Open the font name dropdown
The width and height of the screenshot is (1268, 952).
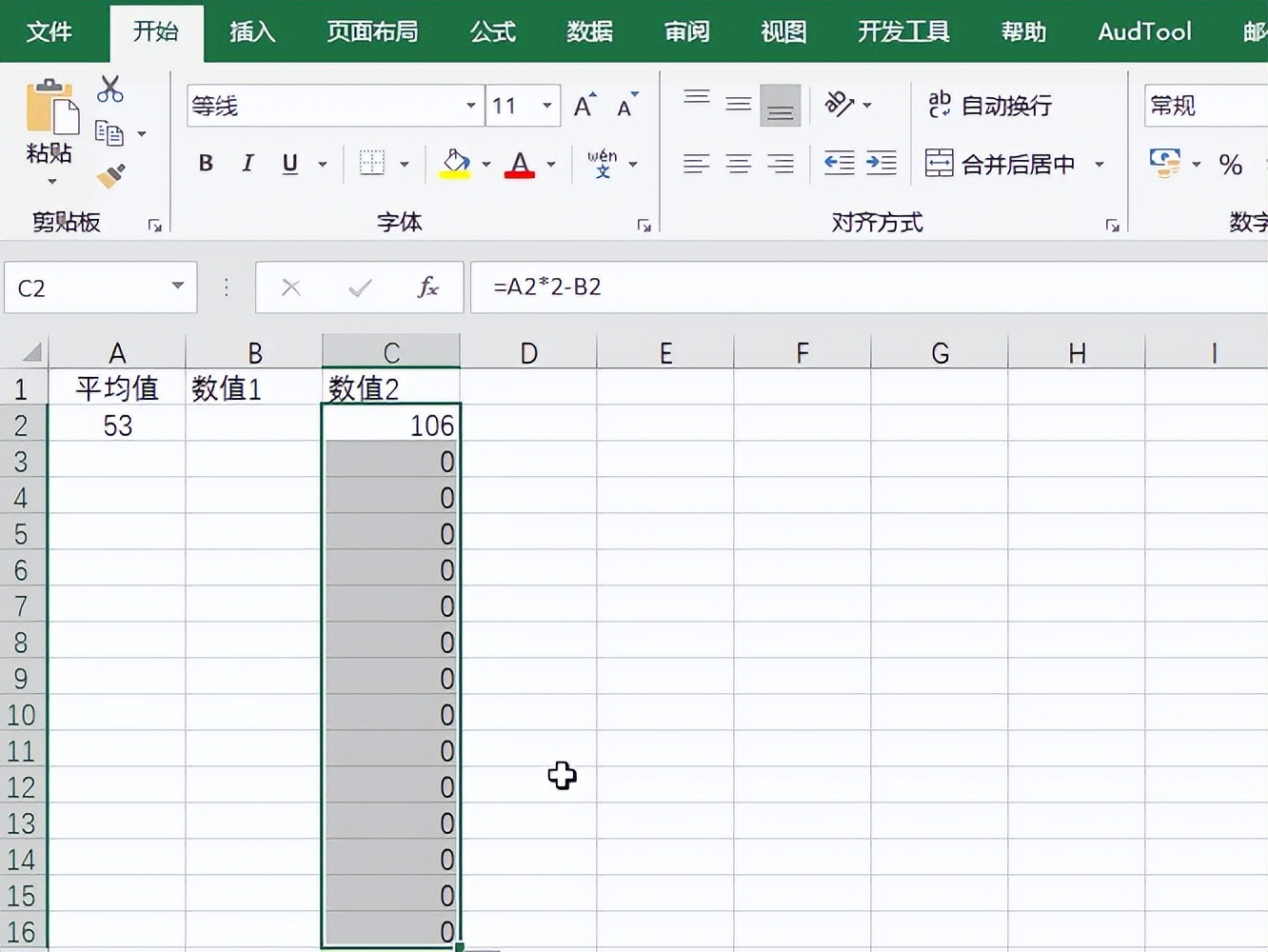pyautogui.click(x=470, y=106)
